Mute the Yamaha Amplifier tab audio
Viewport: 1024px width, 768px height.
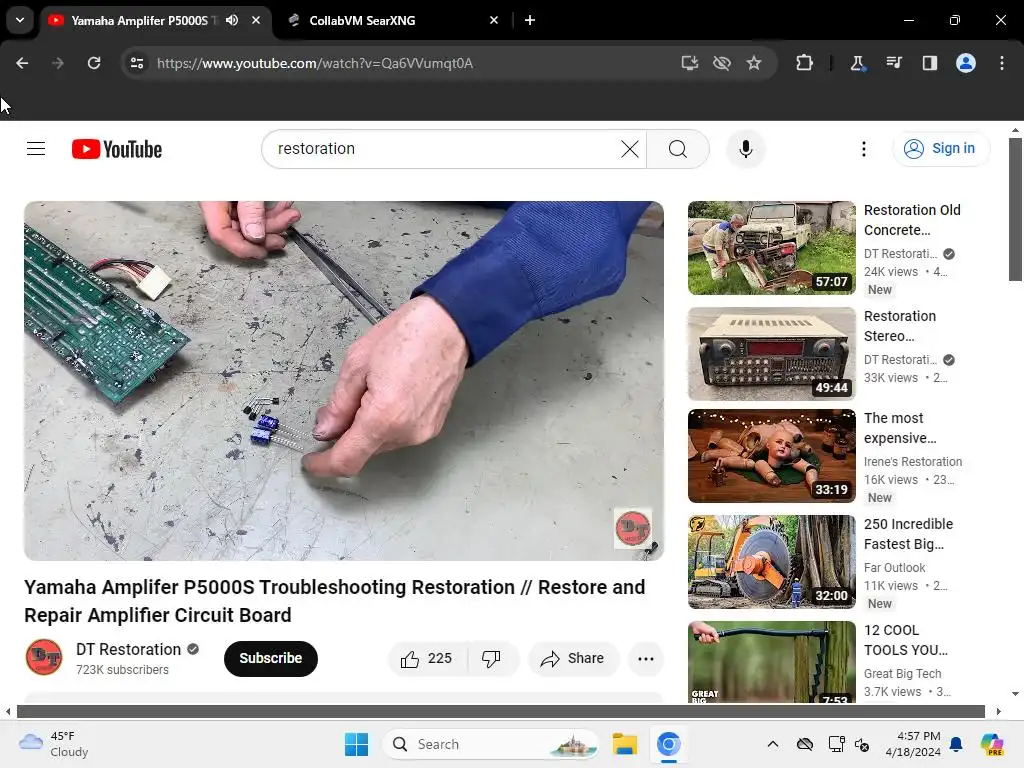coord(232,20)
